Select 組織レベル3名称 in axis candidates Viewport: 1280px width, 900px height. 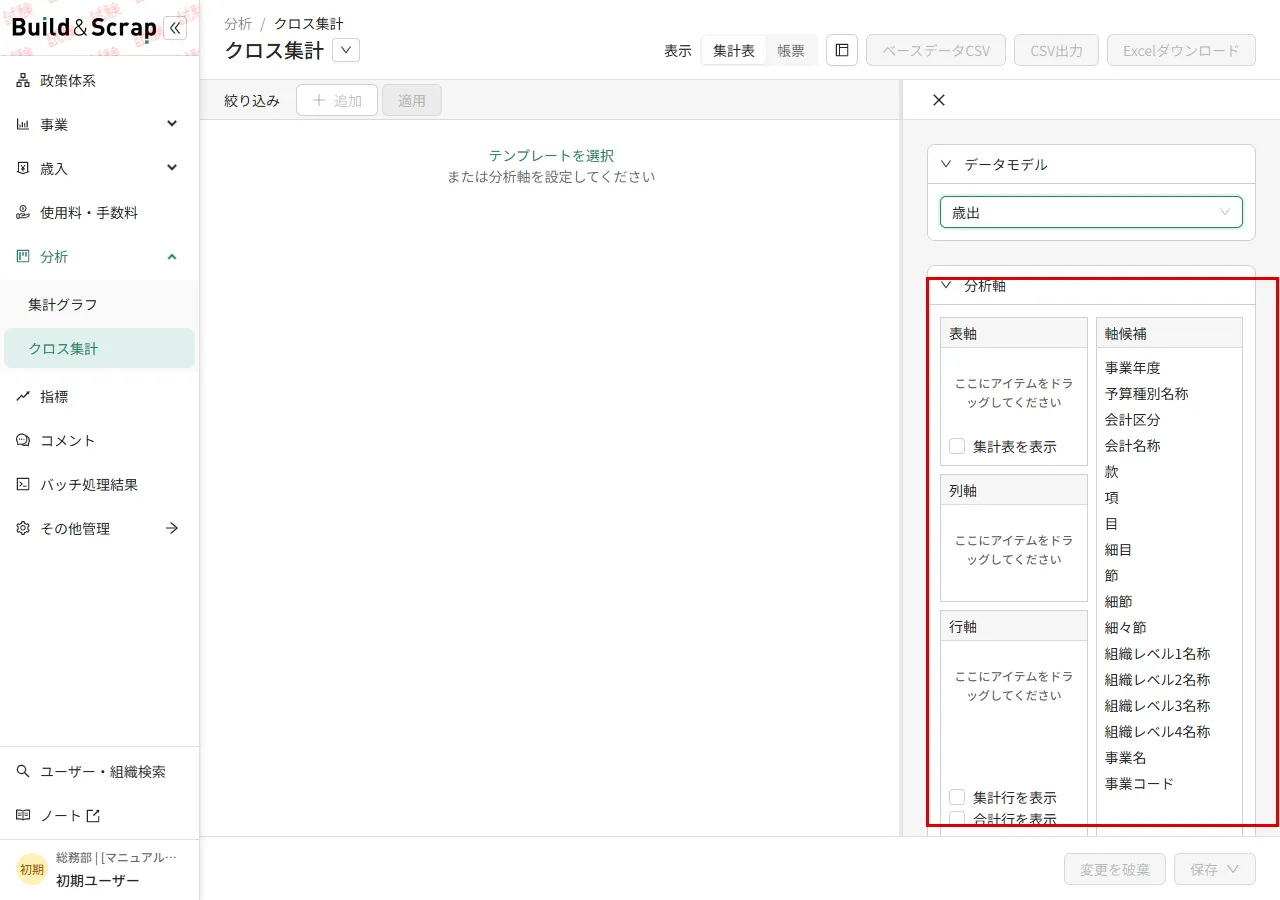pos(1158,706)
